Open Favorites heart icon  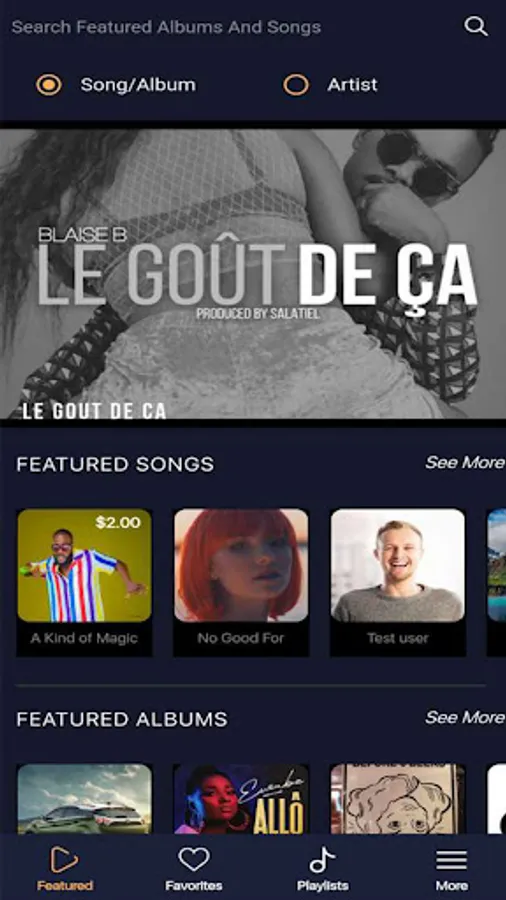(193, 860)
